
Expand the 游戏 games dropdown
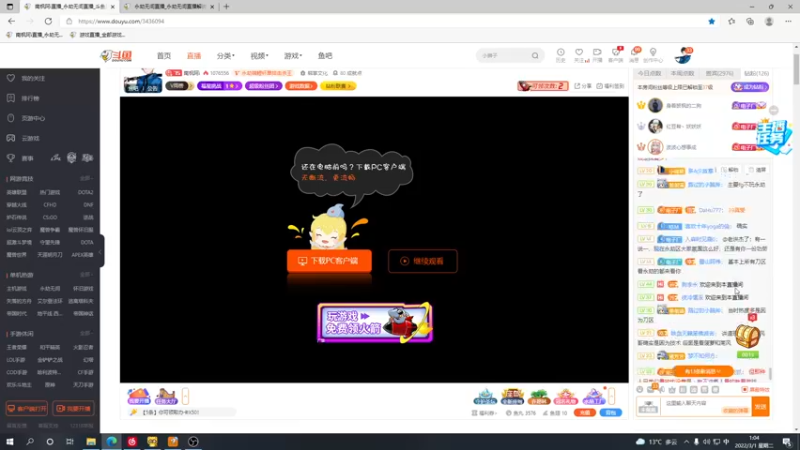click(293, 56)
